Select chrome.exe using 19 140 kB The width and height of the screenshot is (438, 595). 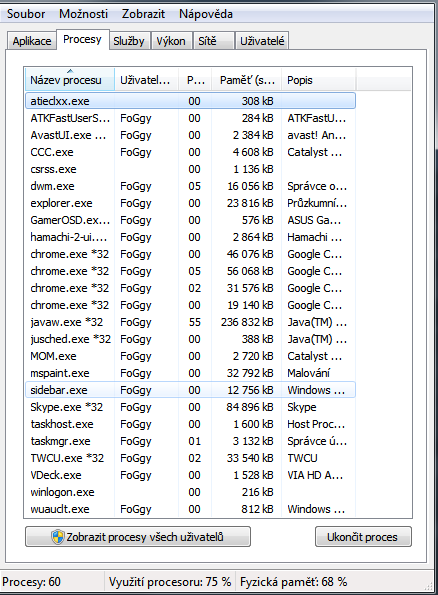pyautogui.click(x=190, y=305)
